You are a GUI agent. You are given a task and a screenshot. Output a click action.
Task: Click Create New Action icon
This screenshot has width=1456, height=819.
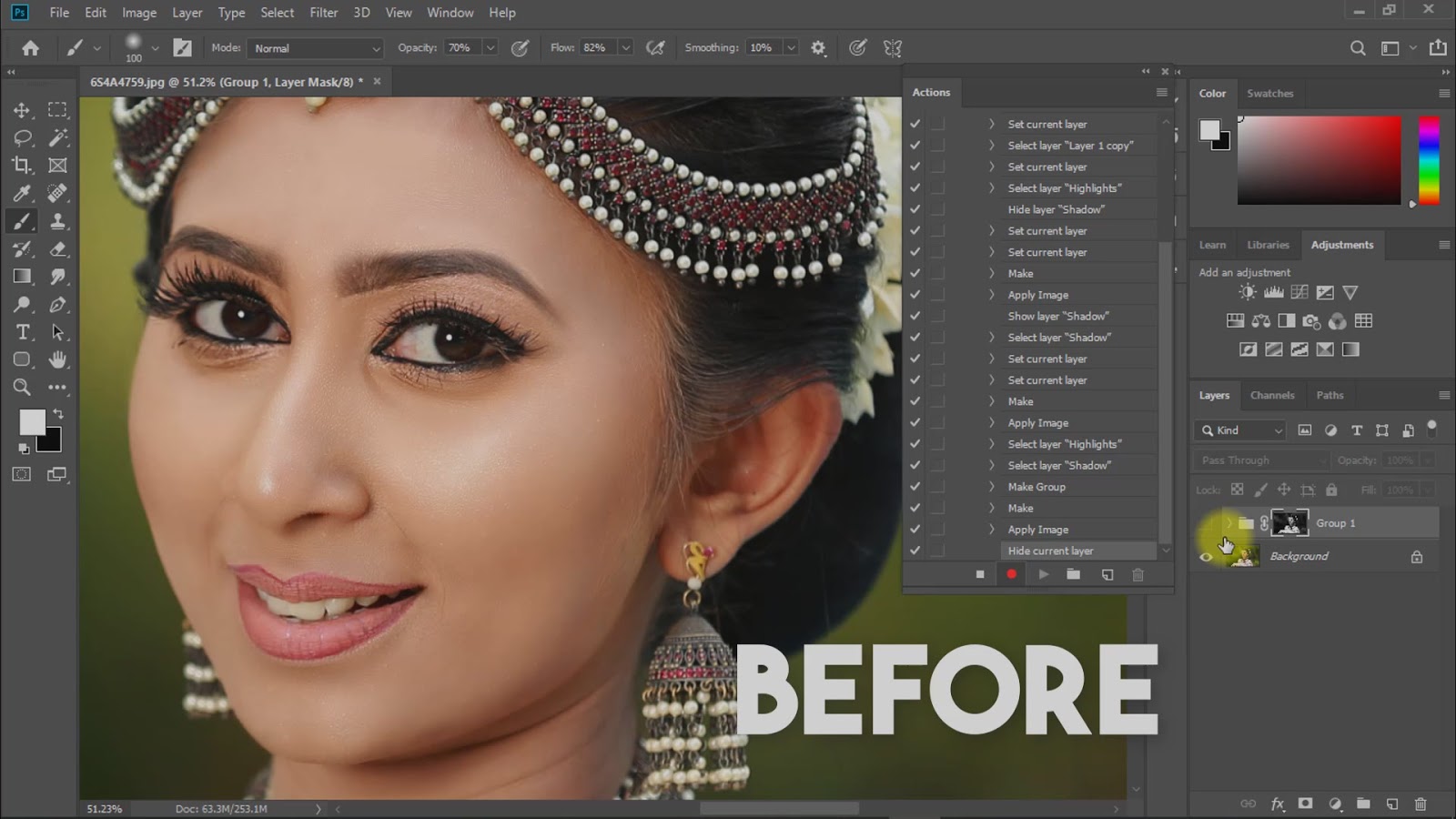tap(1107, 574)
